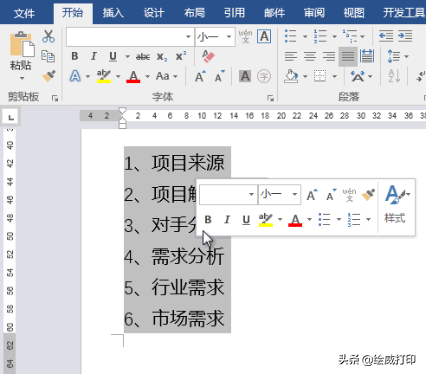Toggle Underline in the ribbon font group
426x375 pixels.
[x=113, y=56]
